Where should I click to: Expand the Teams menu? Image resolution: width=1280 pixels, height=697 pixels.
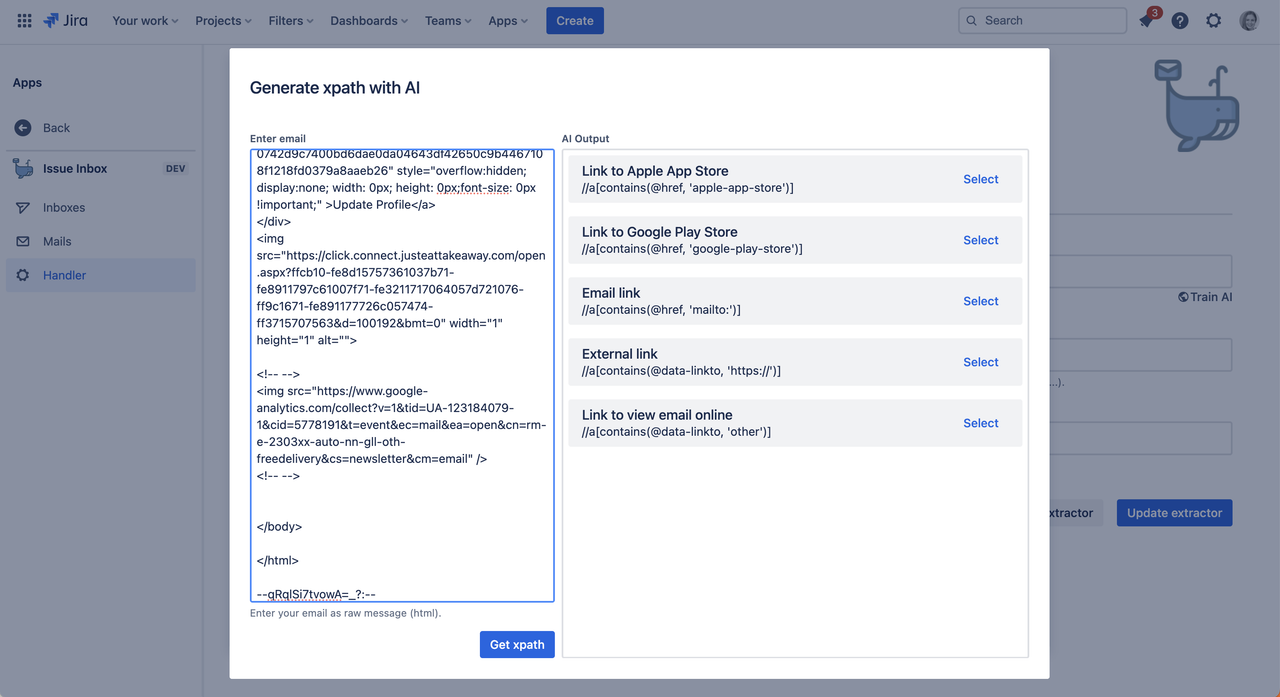[448, 20]
